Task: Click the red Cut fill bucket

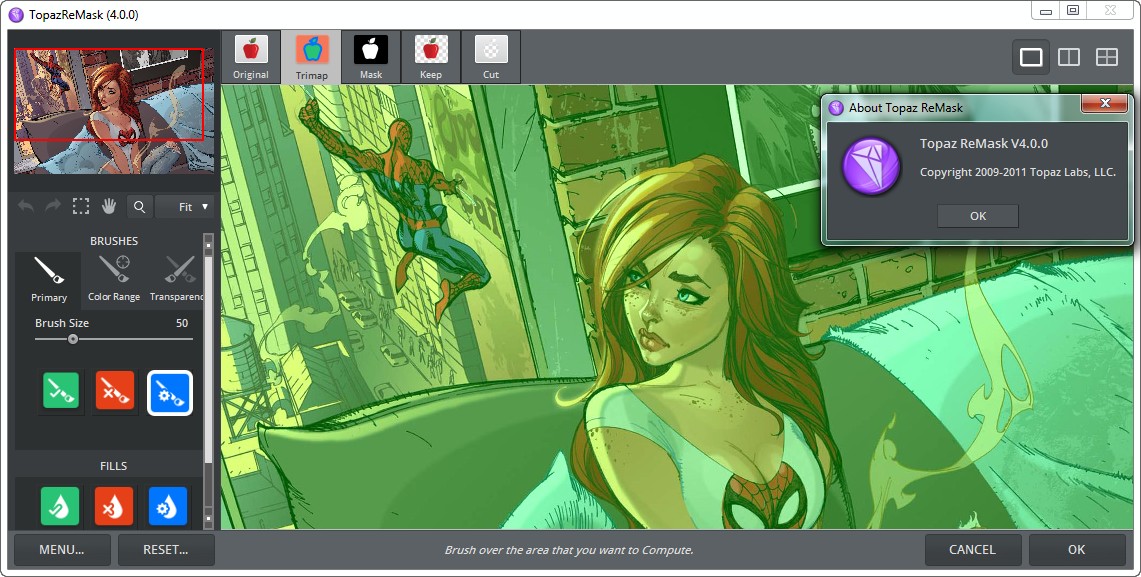Action: [x=114, y=506]
